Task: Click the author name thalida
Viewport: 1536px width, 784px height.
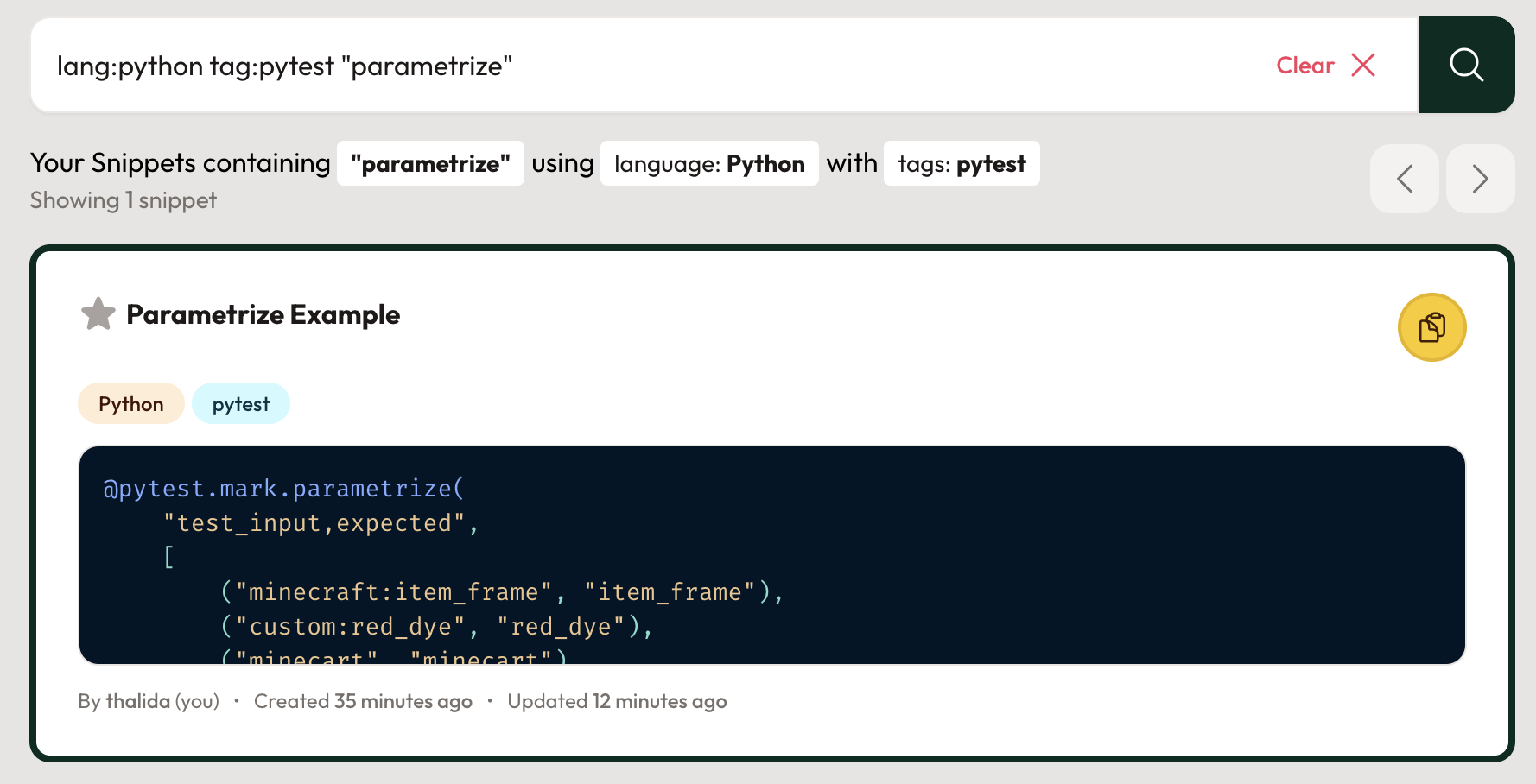Action: click(x=137, y=701)
